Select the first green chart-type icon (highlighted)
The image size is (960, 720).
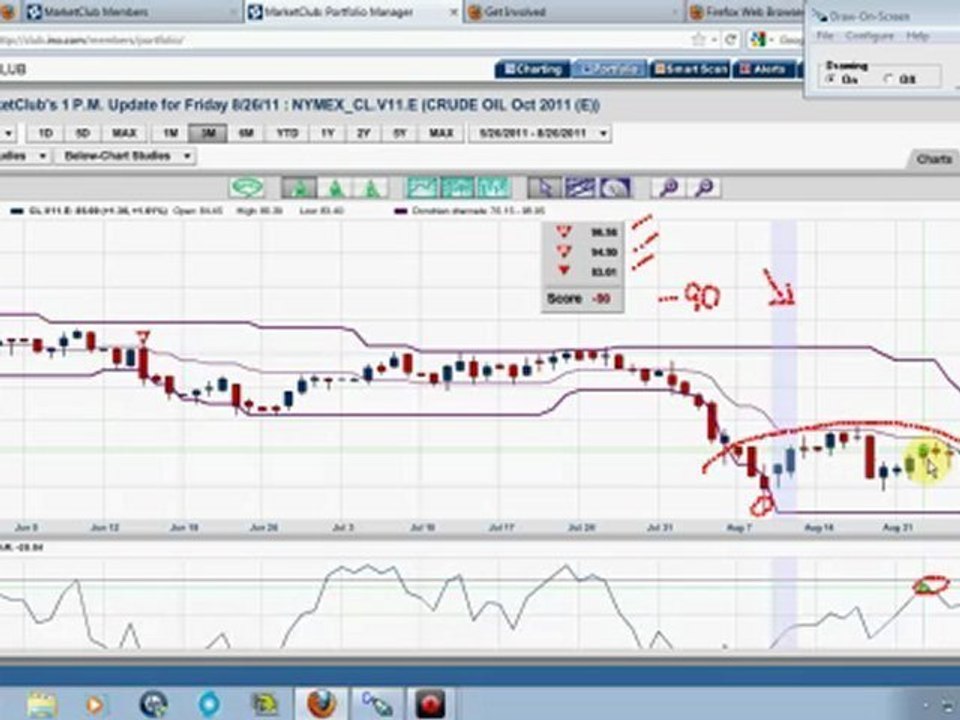[299, 187]
